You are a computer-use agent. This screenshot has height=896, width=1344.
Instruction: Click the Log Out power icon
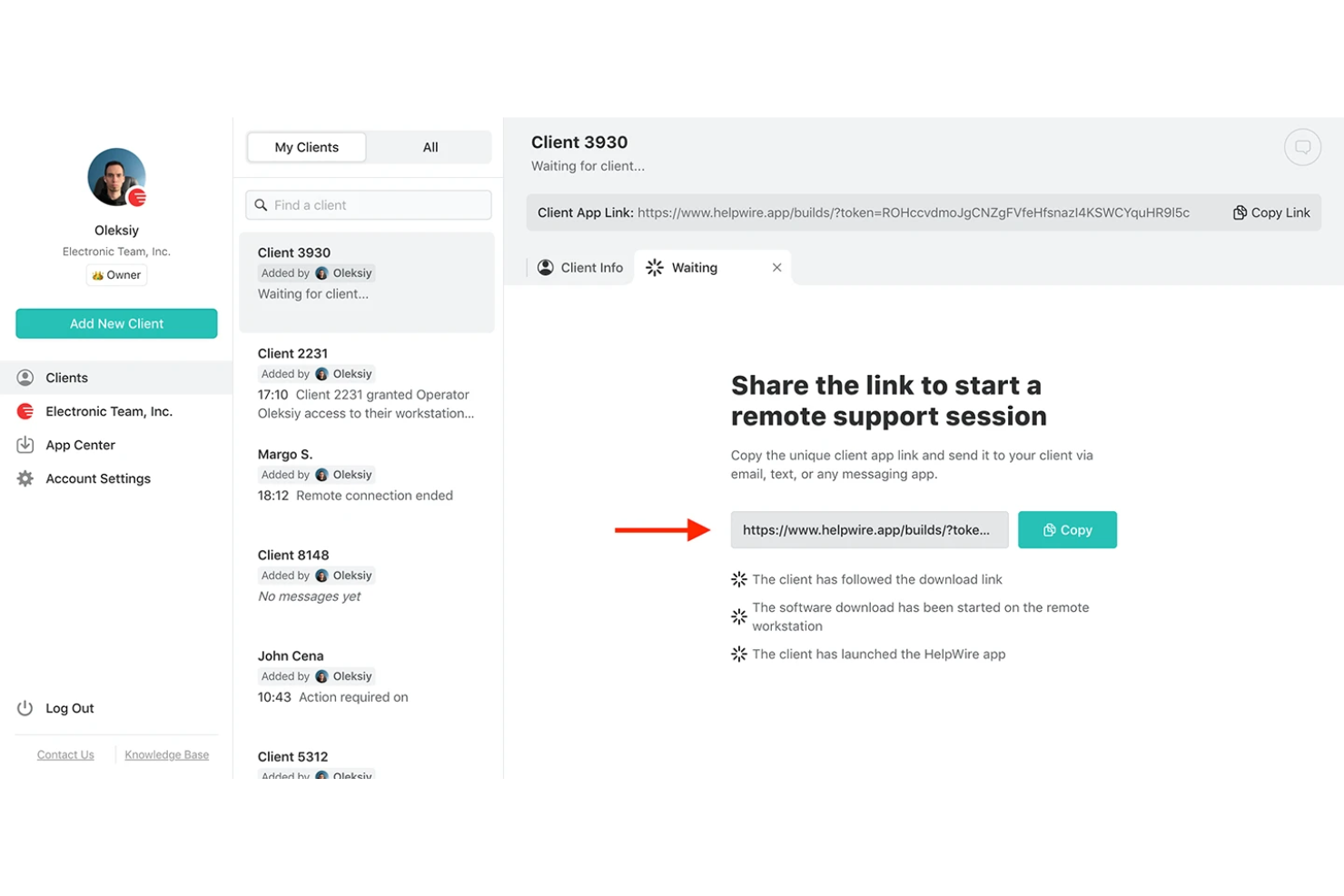pyautogui.click(x=25, y=708)
